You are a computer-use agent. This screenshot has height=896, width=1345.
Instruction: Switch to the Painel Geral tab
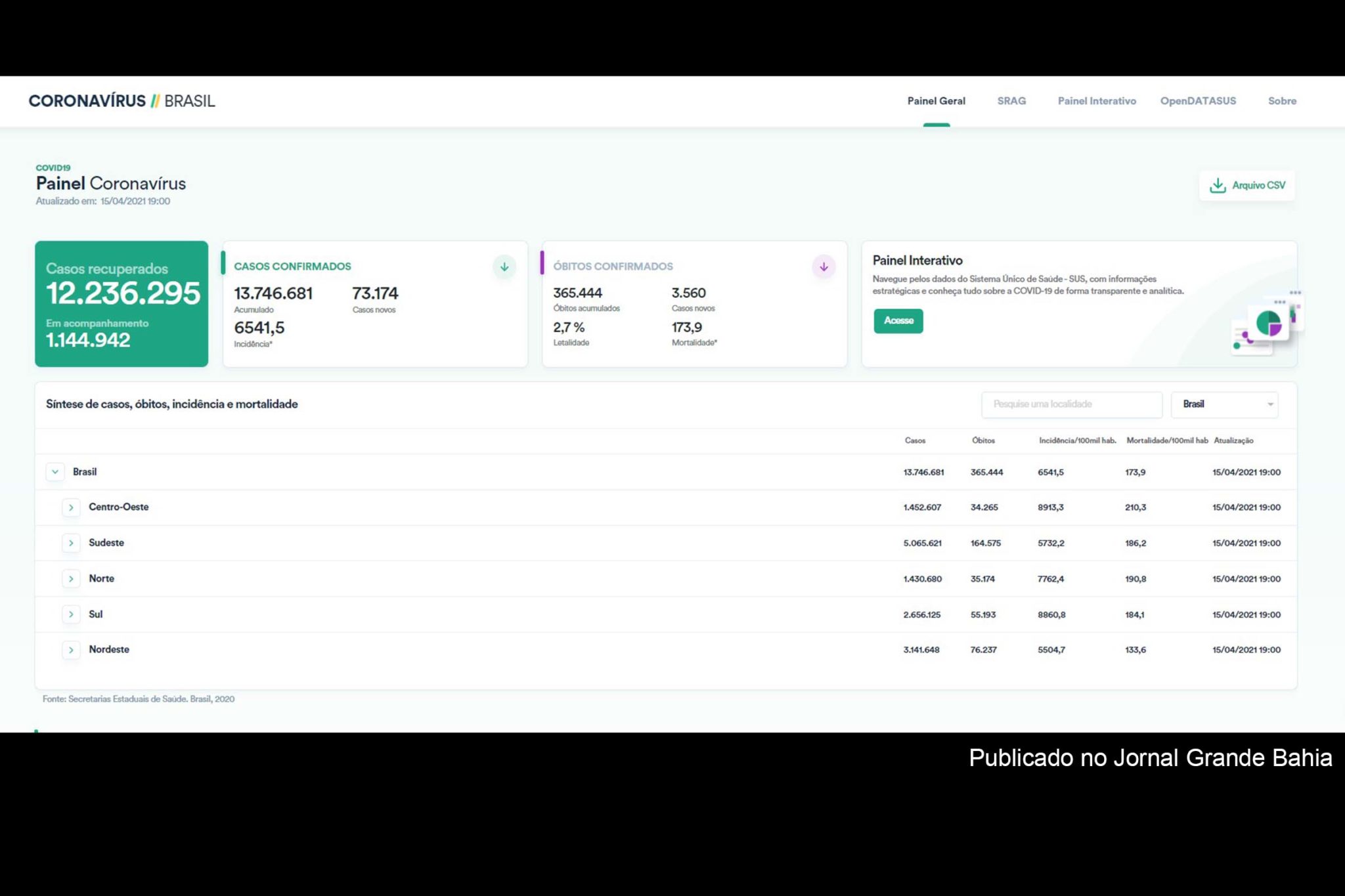[x=936, y=101]
